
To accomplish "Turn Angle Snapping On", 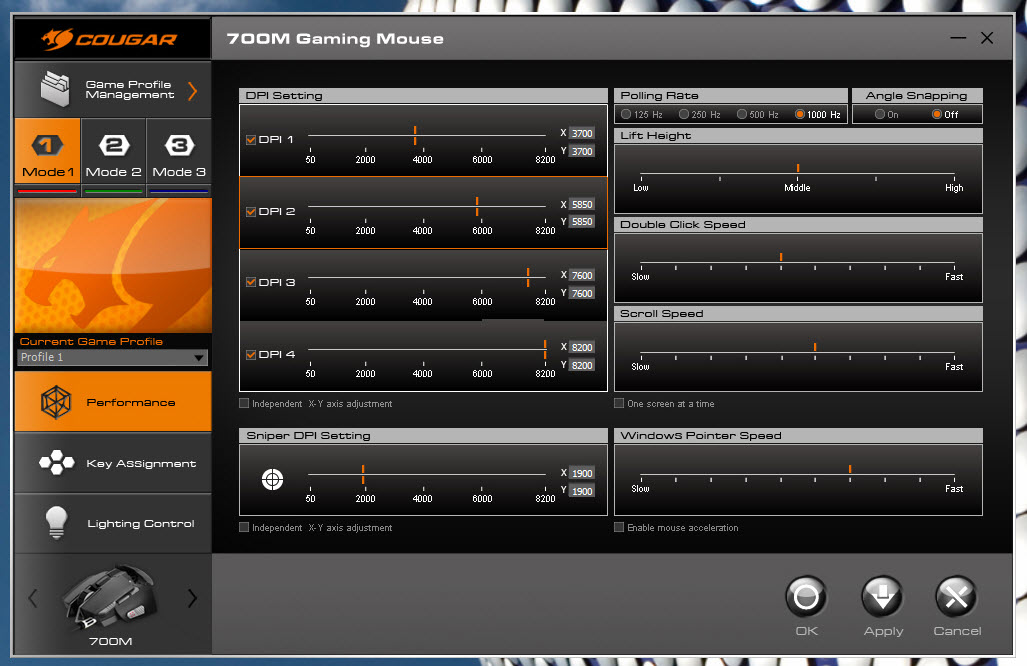I will click(x=880, y=114).
